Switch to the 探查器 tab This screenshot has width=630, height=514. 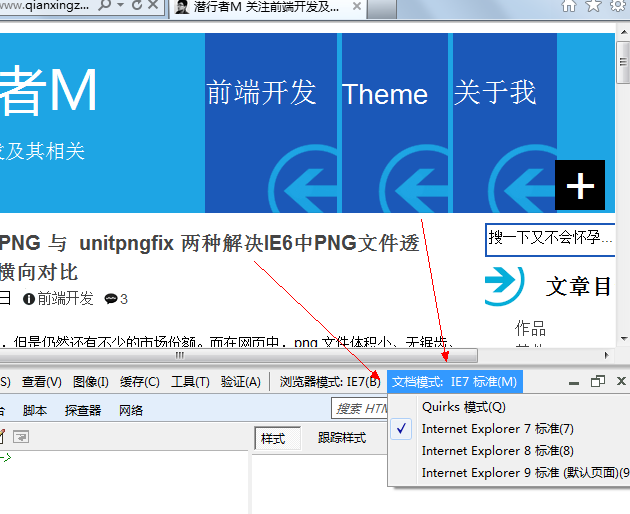[83, 410]
